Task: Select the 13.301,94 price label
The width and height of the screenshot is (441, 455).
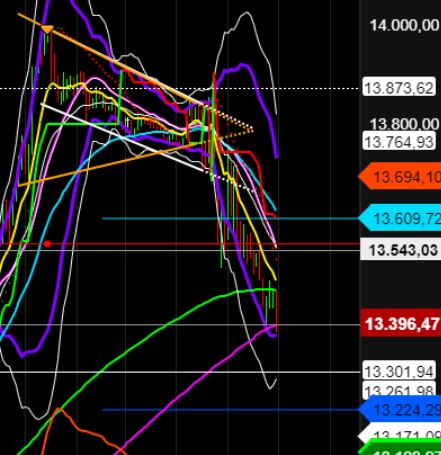Action: (399, 371)
